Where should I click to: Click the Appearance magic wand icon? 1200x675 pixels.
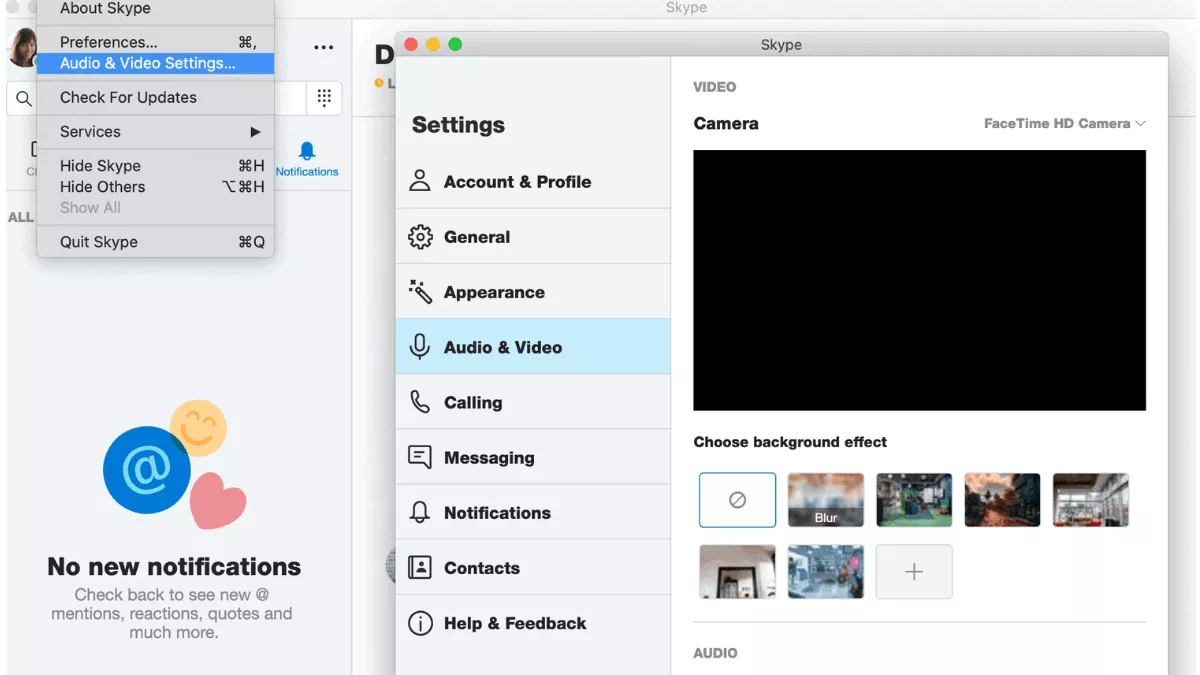(420, 292)
